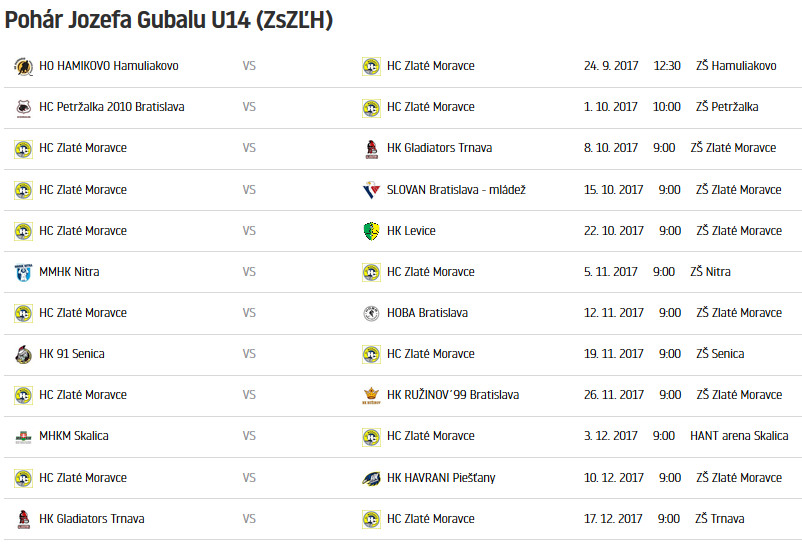Click the SLOVAN Bratislava - mládež logo
The width and height of the screenshot is (802, 547).
click(x=371, y=190)
